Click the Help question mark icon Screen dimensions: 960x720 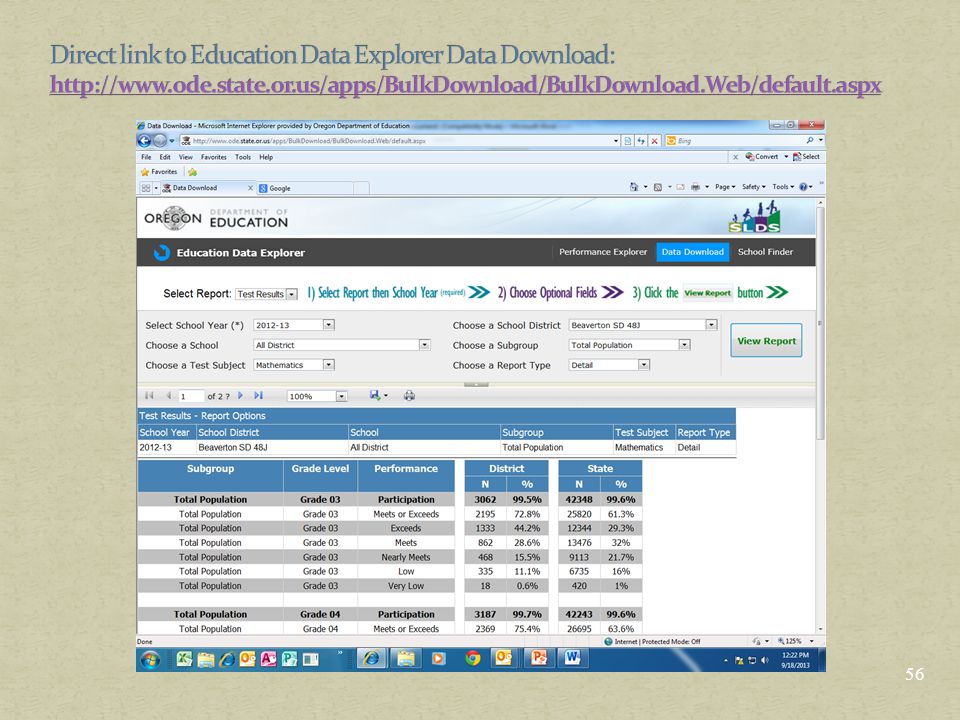803,187
